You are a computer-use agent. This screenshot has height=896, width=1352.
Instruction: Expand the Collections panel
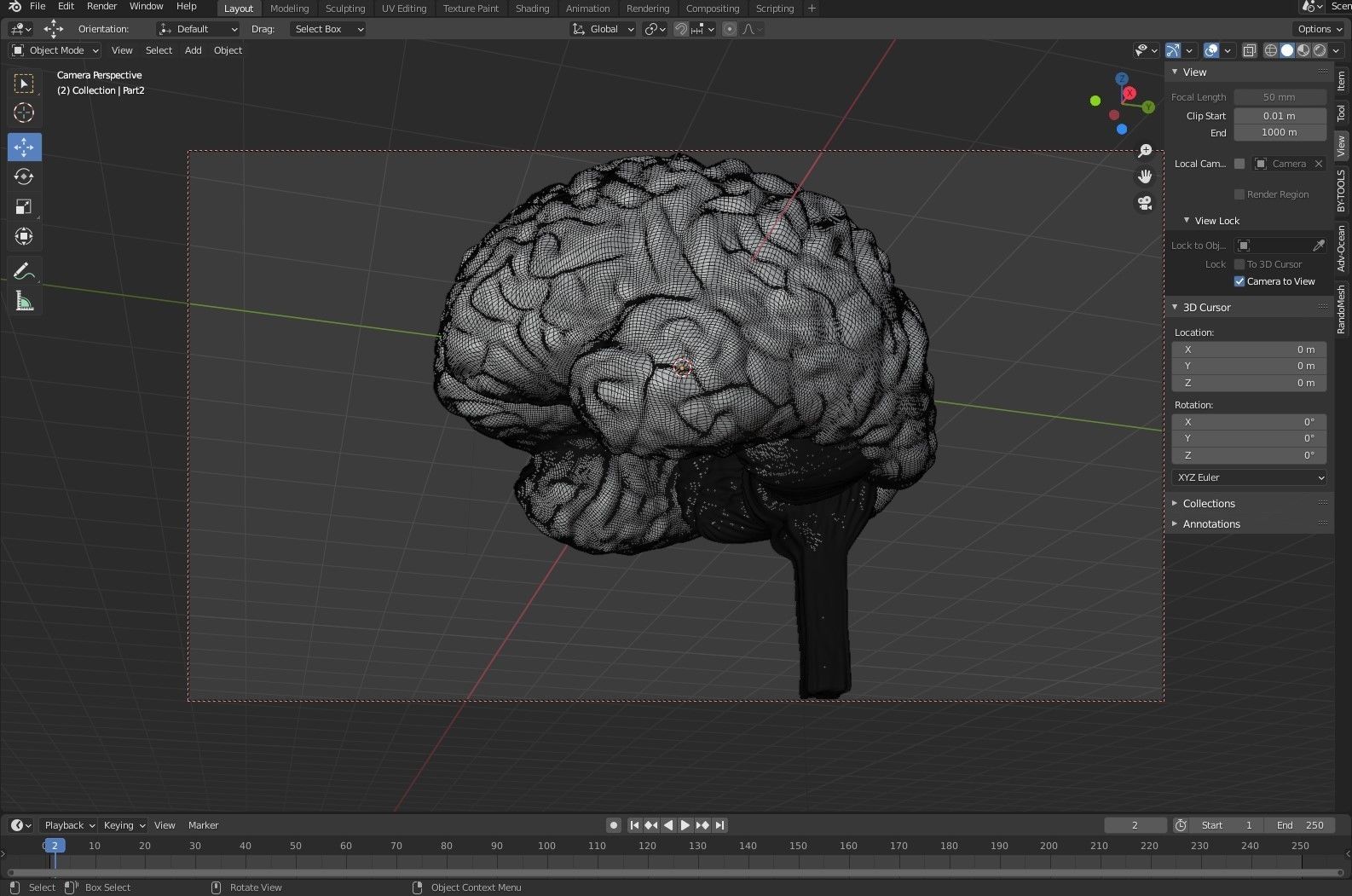pos(1175,504)
